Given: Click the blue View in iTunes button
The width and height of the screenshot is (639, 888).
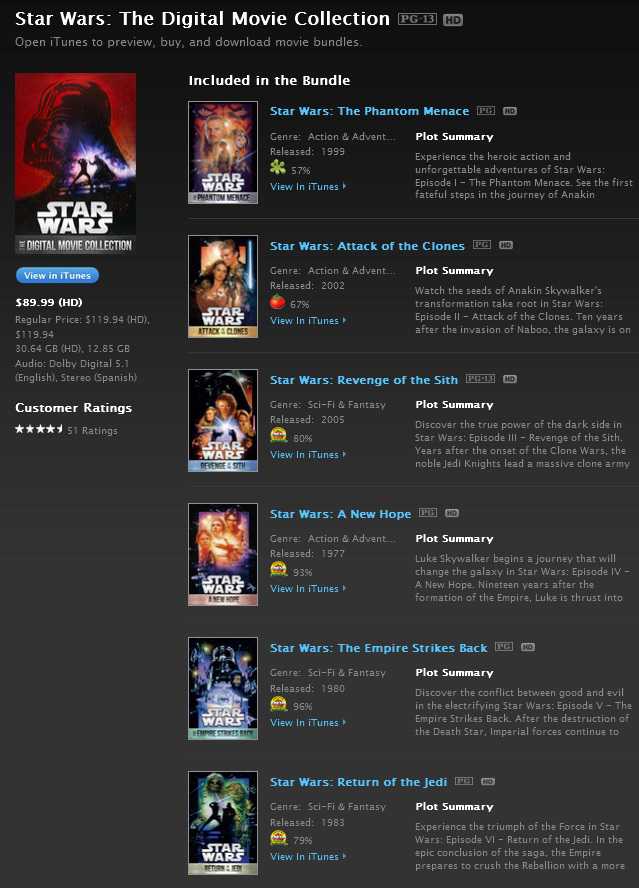Looking at the screenshot, I should tap(57, 275).
